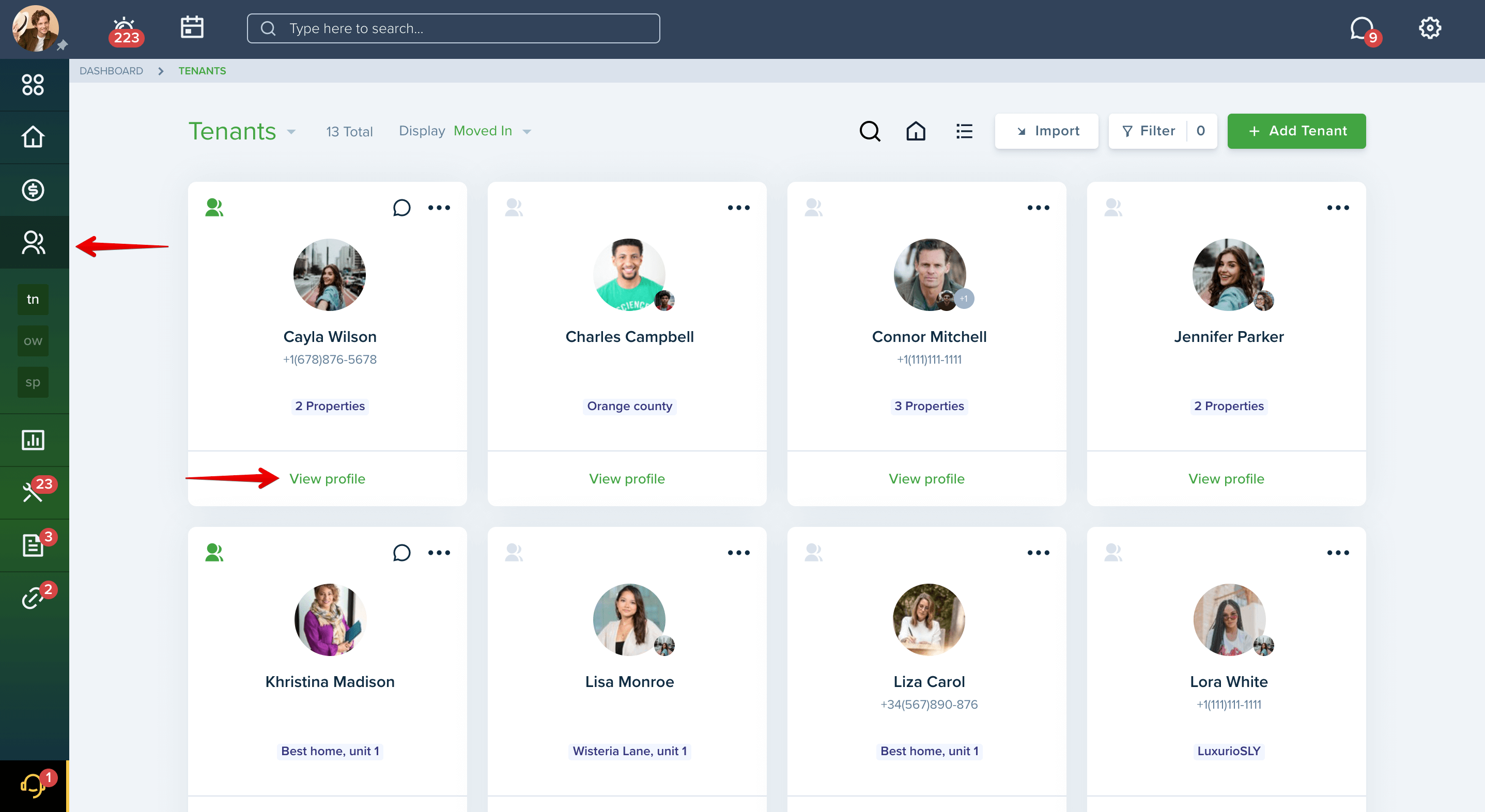Click the 'LuxurioSLY' property tag
The image size is (1485, 812).
pyautogui.click(x=1229, y=751)
